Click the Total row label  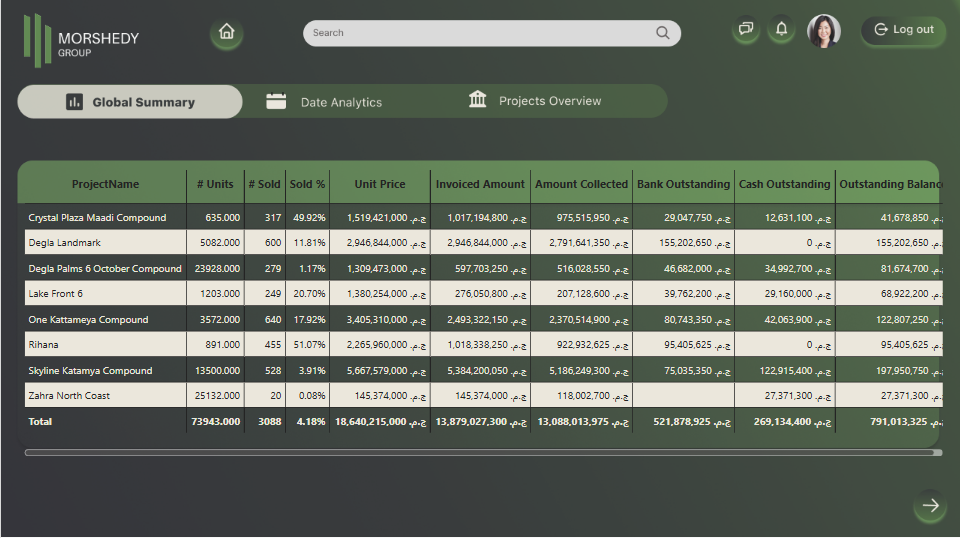coord(40,422)
